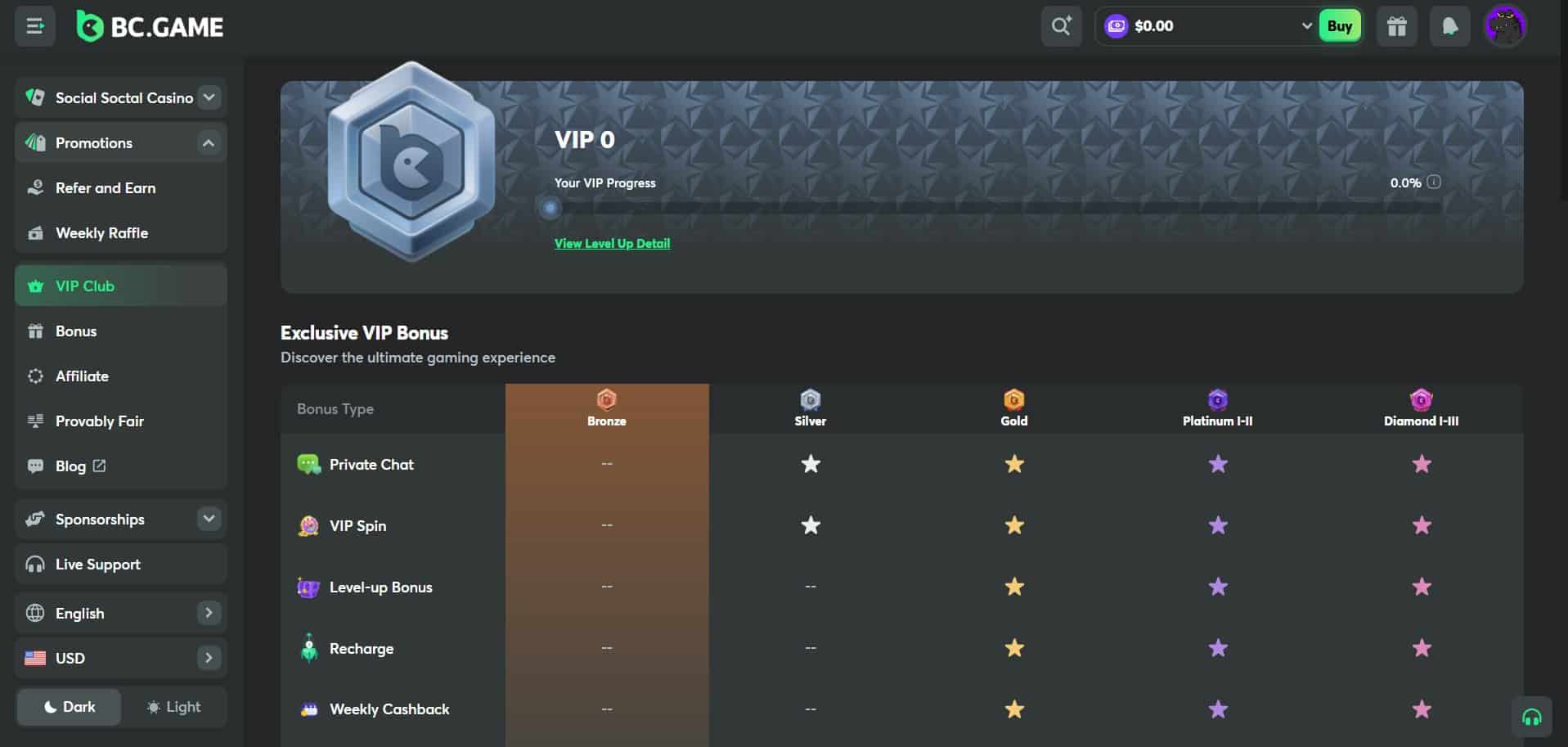
Task: Open the English language selector arrow
Action: 209,613
